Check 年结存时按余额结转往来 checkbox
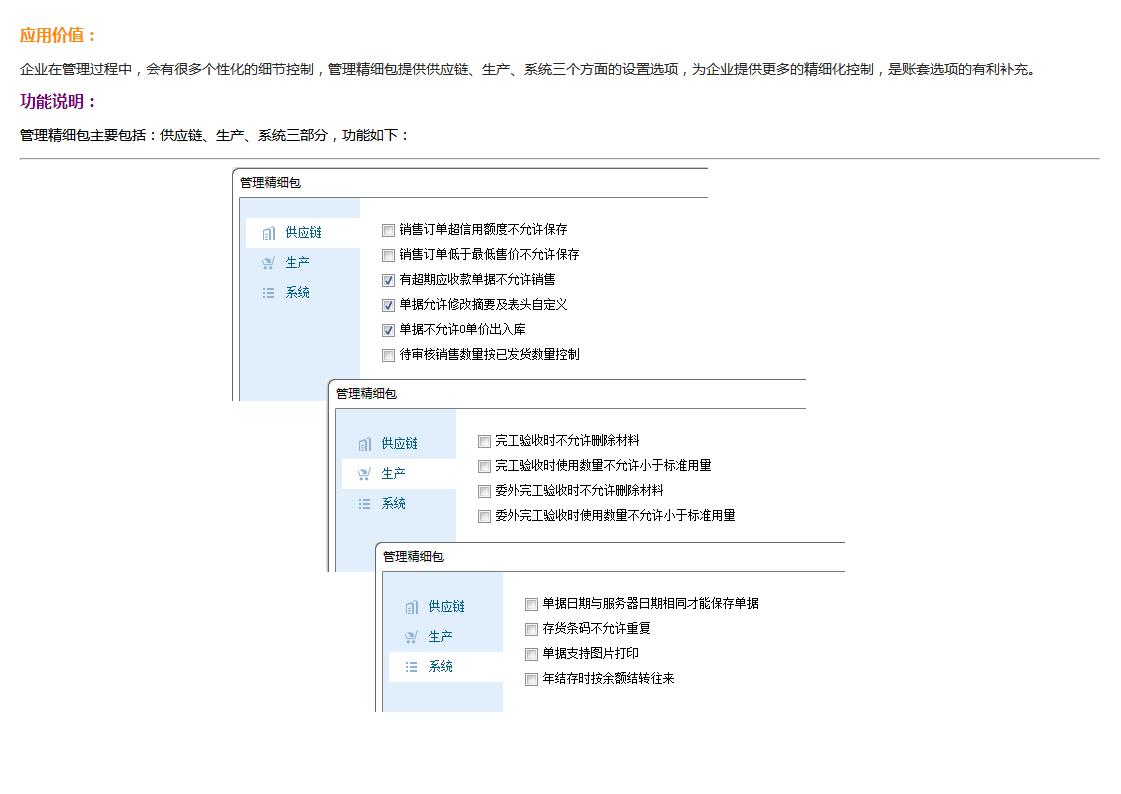 point(531,679)
